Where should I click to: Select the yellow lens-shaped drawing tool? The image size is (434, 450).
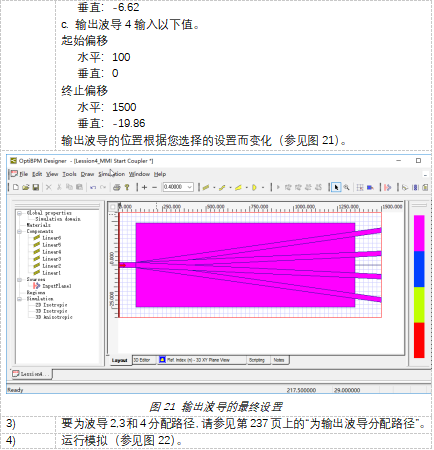[254, 187]
